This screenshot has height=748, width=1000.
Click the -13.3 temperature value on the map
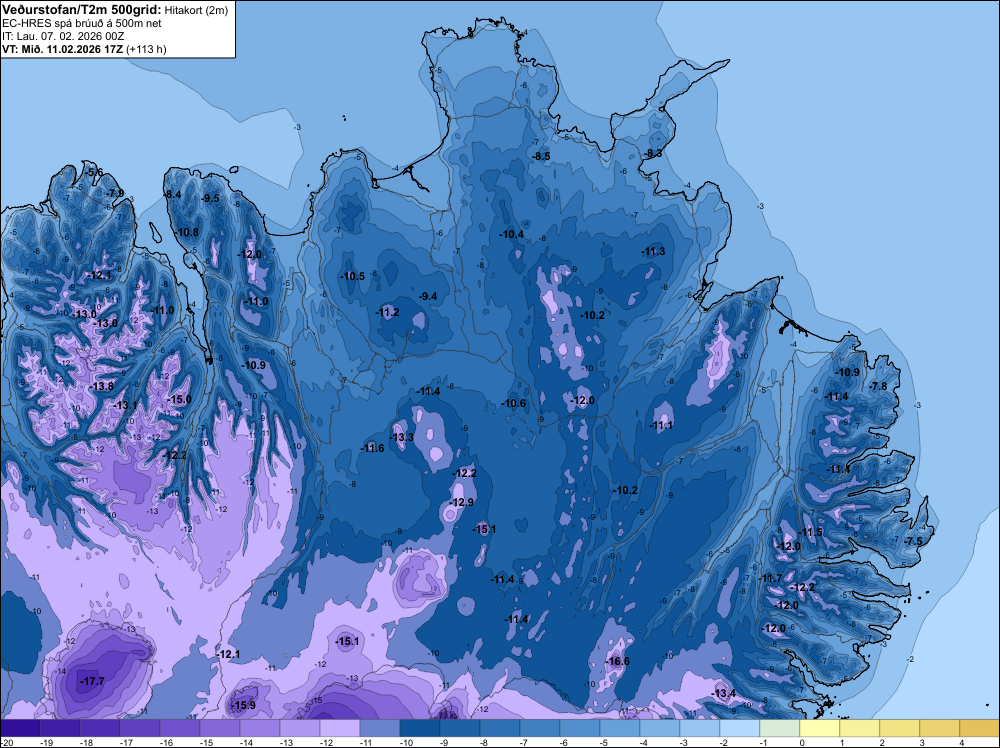(402, 437)
